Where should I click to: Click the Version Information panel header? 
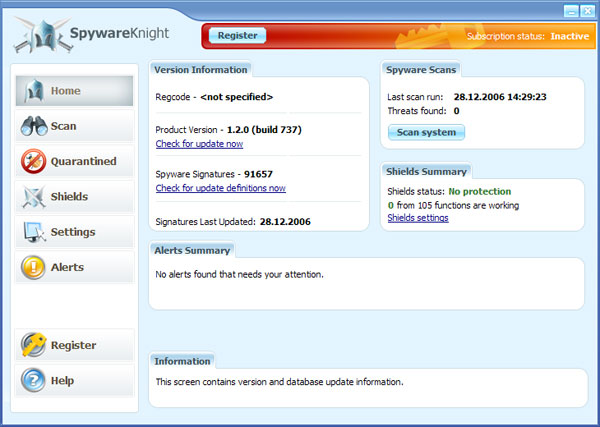tap(201, 70)
